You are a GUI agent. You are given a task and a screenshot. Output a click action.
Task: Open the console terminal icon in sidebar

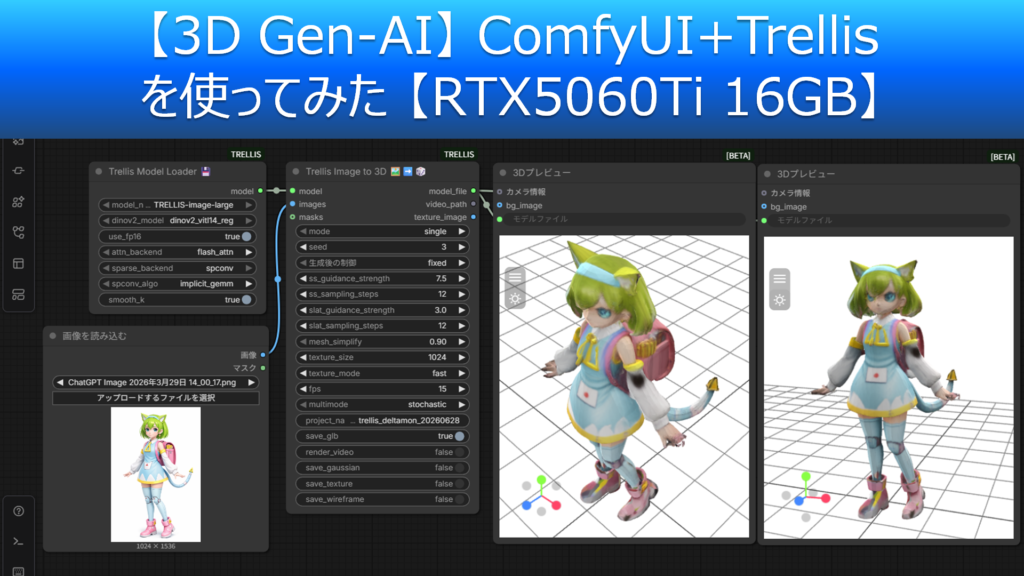pos(18,541)
